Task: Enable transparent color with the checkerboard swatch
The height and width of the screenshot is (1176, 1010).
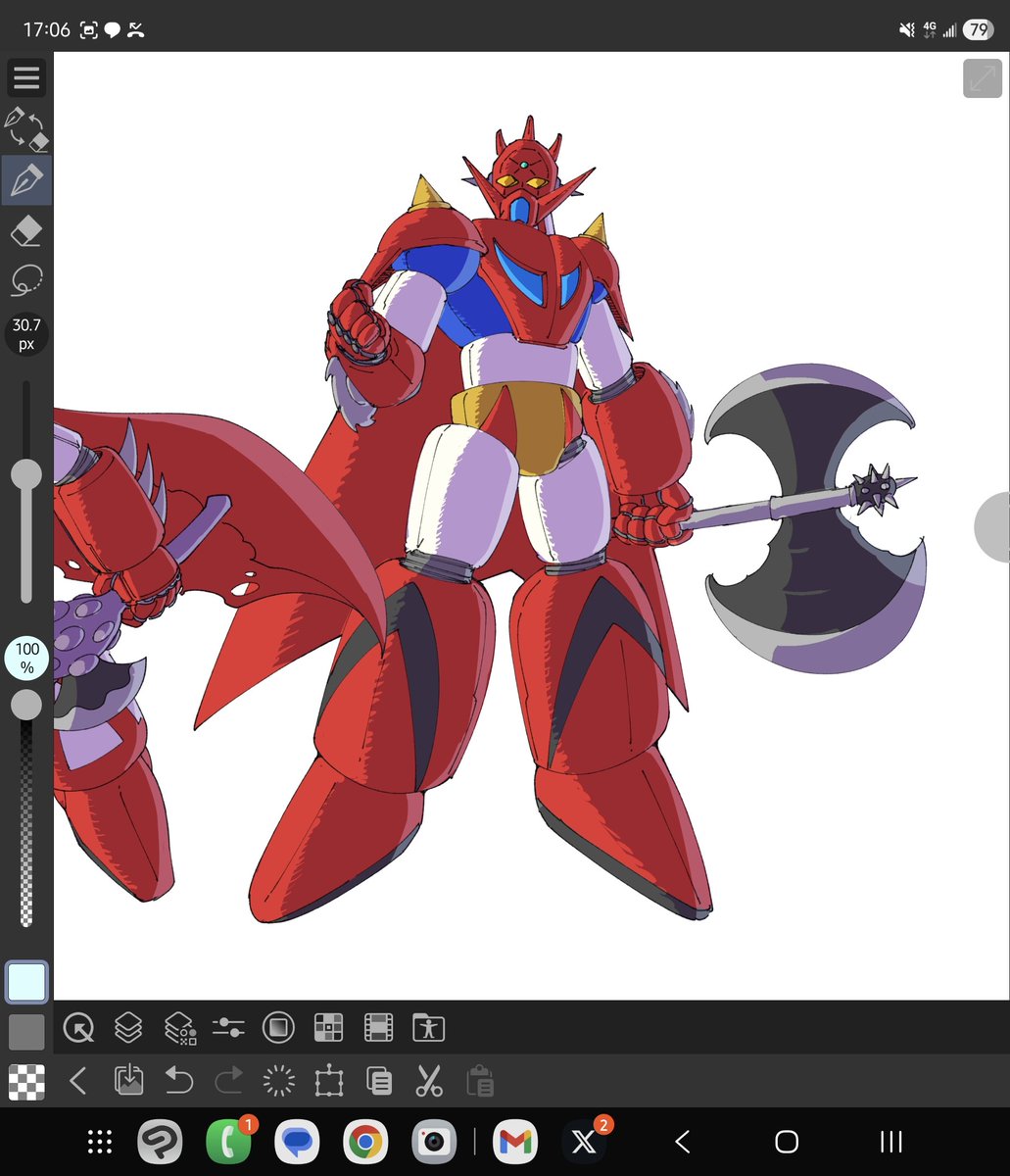Action: (x=26, y=1081)
